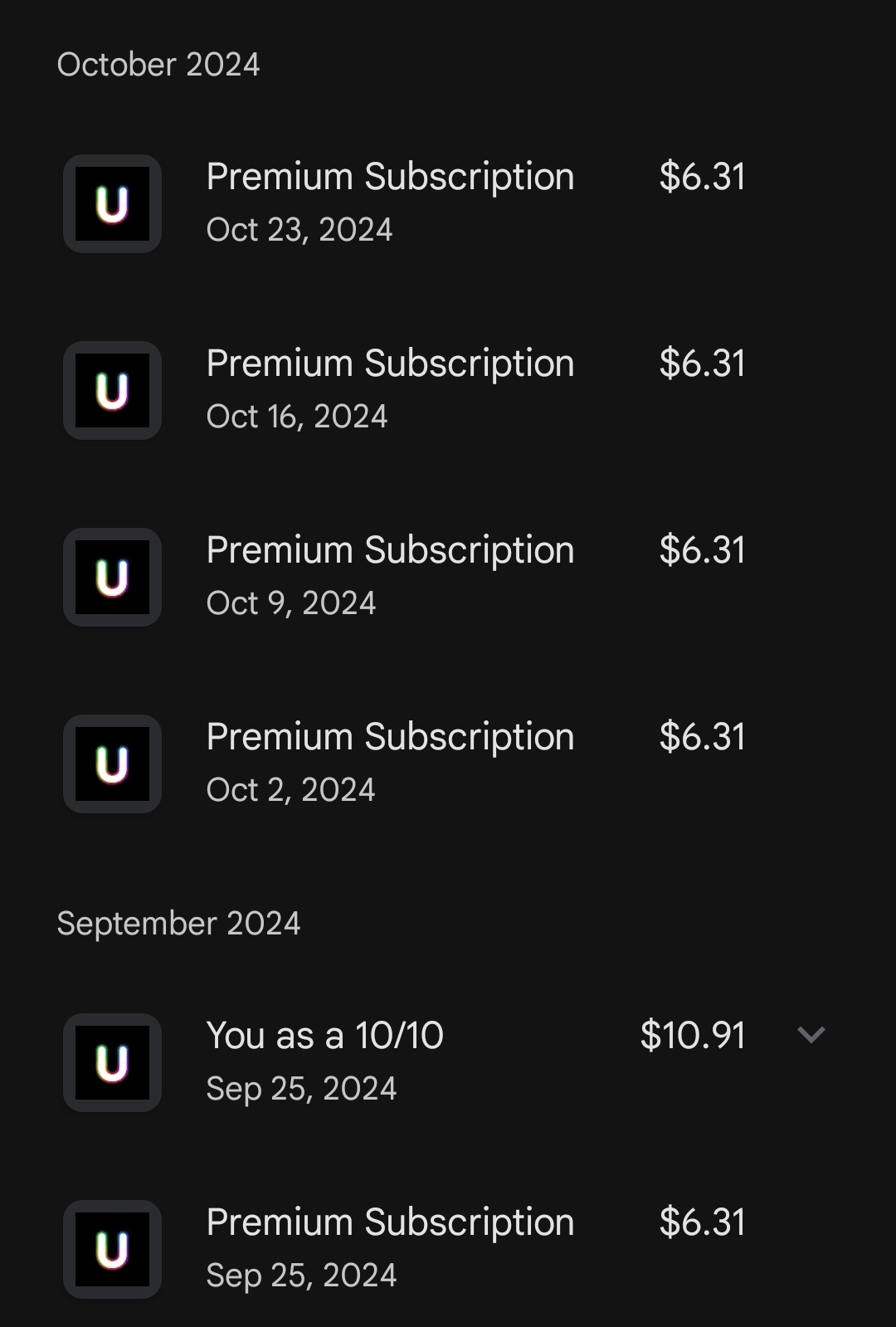Select the U app icon next to Oct 16 charge

pos(112,390)
